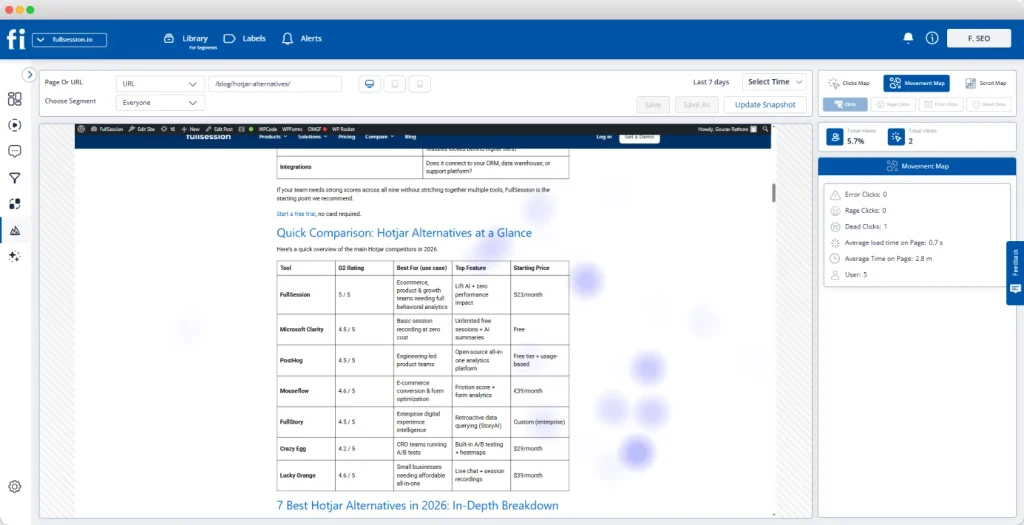Screen dimensions: 1024x525
Task: Click Get a Demo in previewed page
Action: 639,137
